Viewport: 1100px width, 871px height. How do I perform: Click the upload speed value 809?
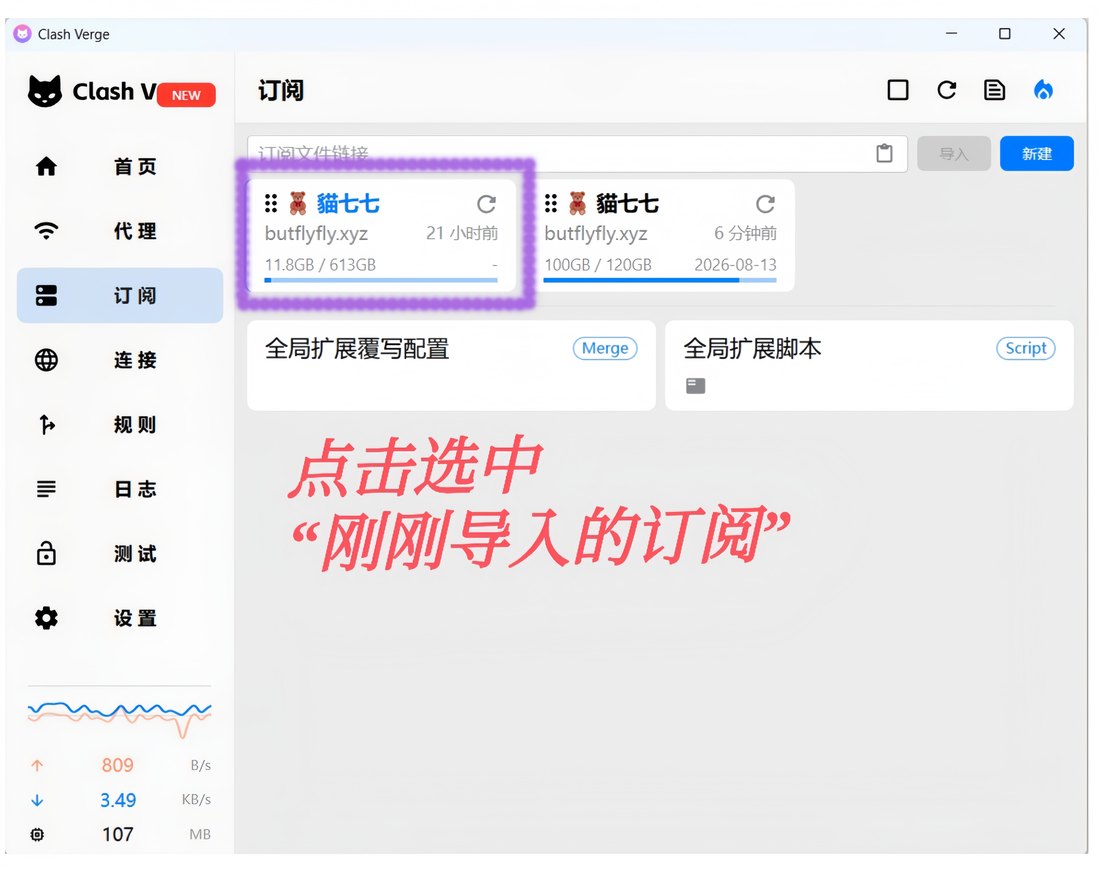pos(117,765)
